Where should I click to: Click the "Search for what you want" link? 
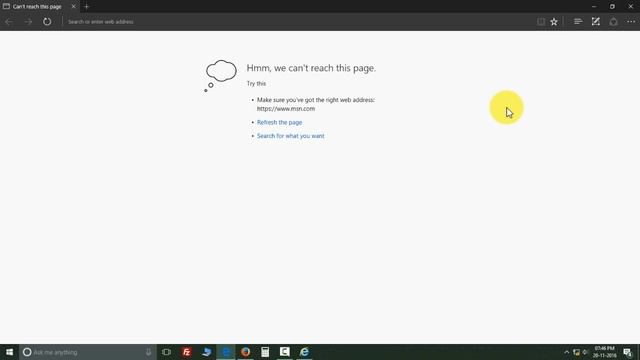[x=291, y=136]
